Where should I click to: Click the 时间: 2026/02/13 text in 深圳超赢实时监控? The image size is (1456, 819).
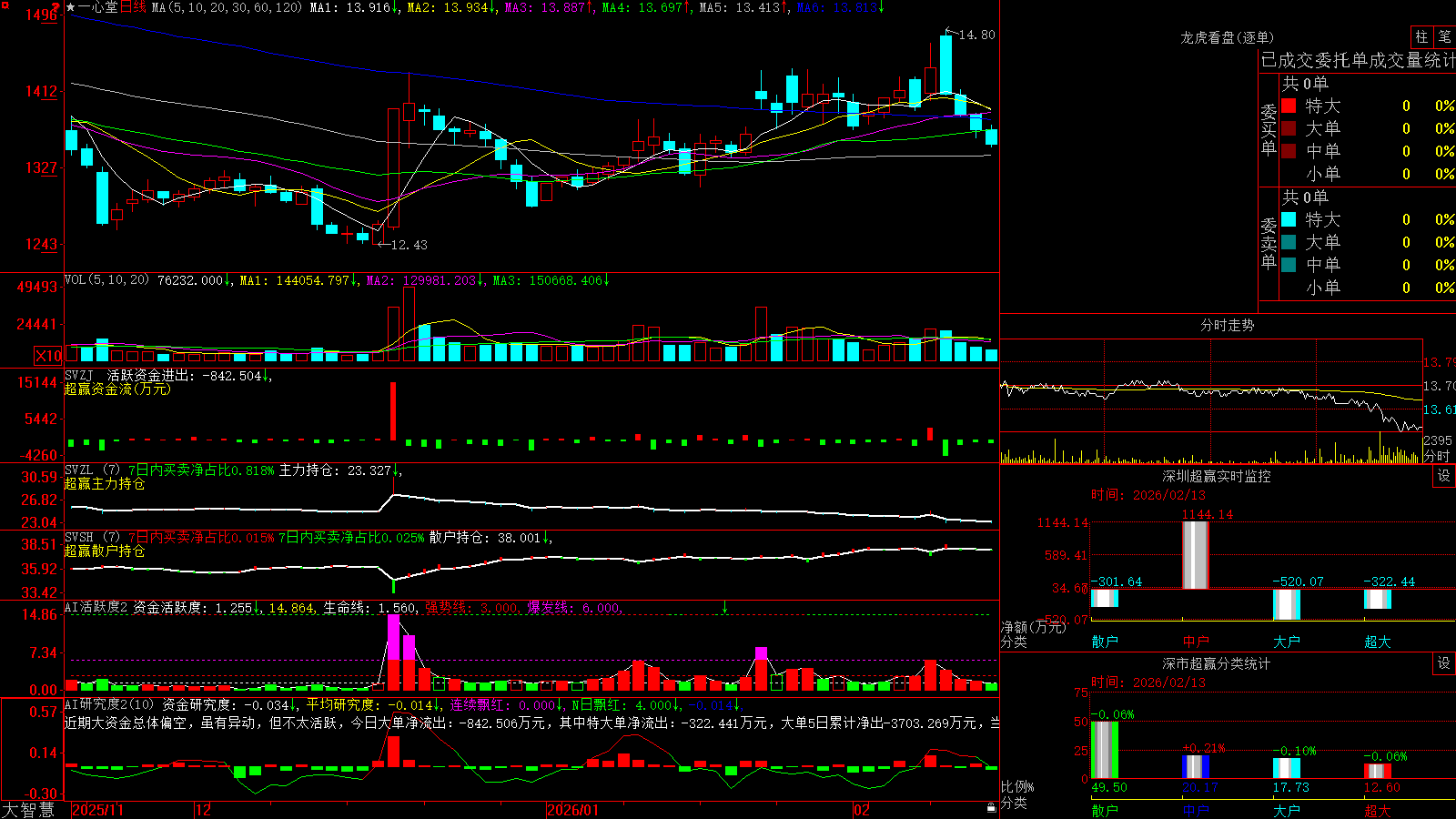coord(1148,495)
